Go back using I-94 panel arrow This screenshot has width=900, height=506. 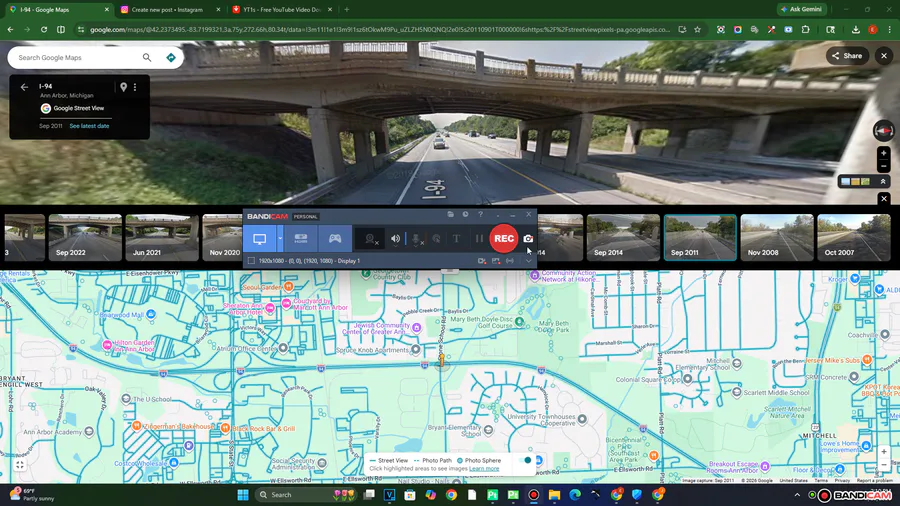click(24, 87)
